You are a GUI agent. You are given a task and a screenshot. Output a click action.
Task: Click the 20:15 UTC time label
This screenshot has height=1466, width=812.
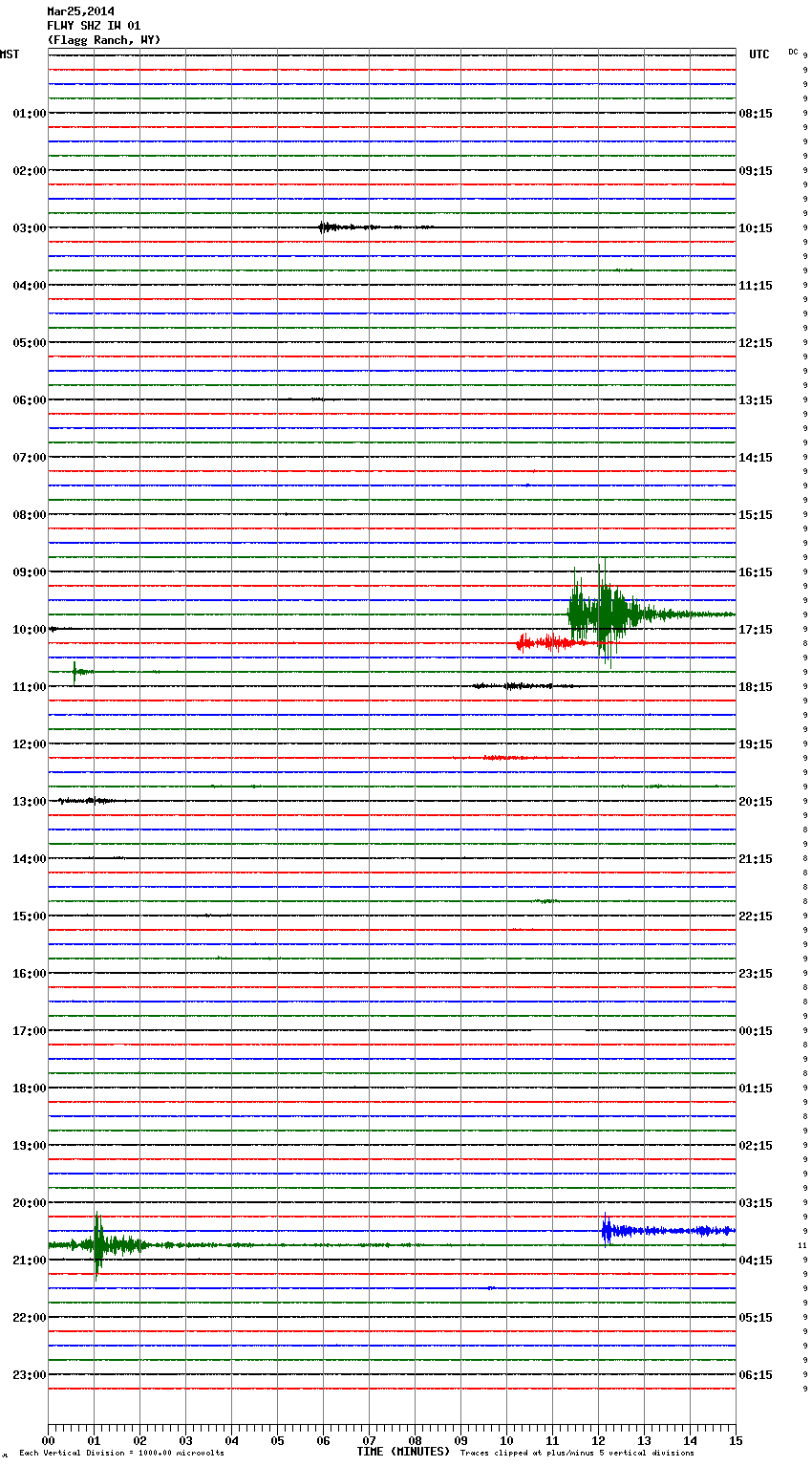coord(756,802)
